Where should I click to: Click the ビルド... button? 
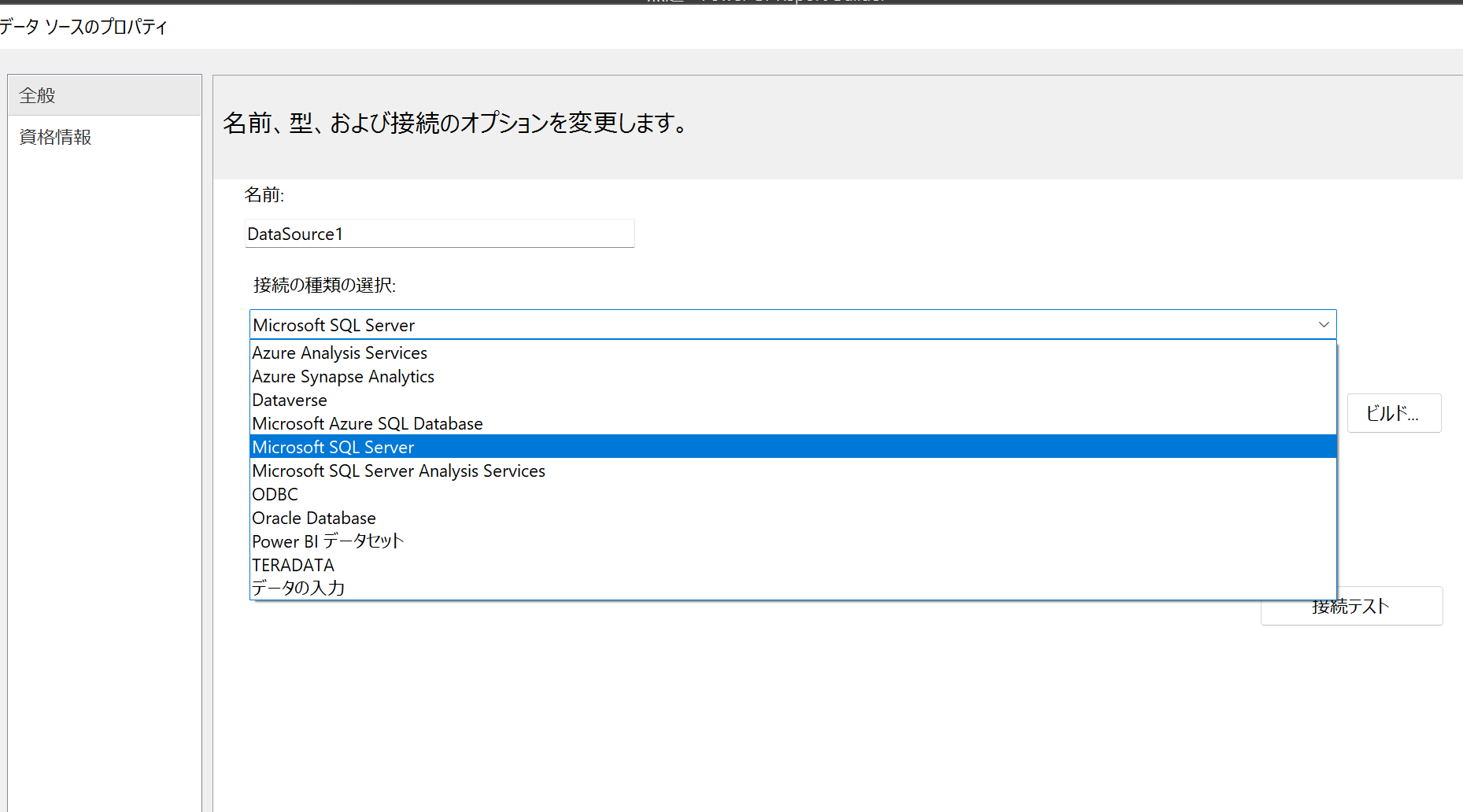pyautogui.click(x=1394, y=413)
